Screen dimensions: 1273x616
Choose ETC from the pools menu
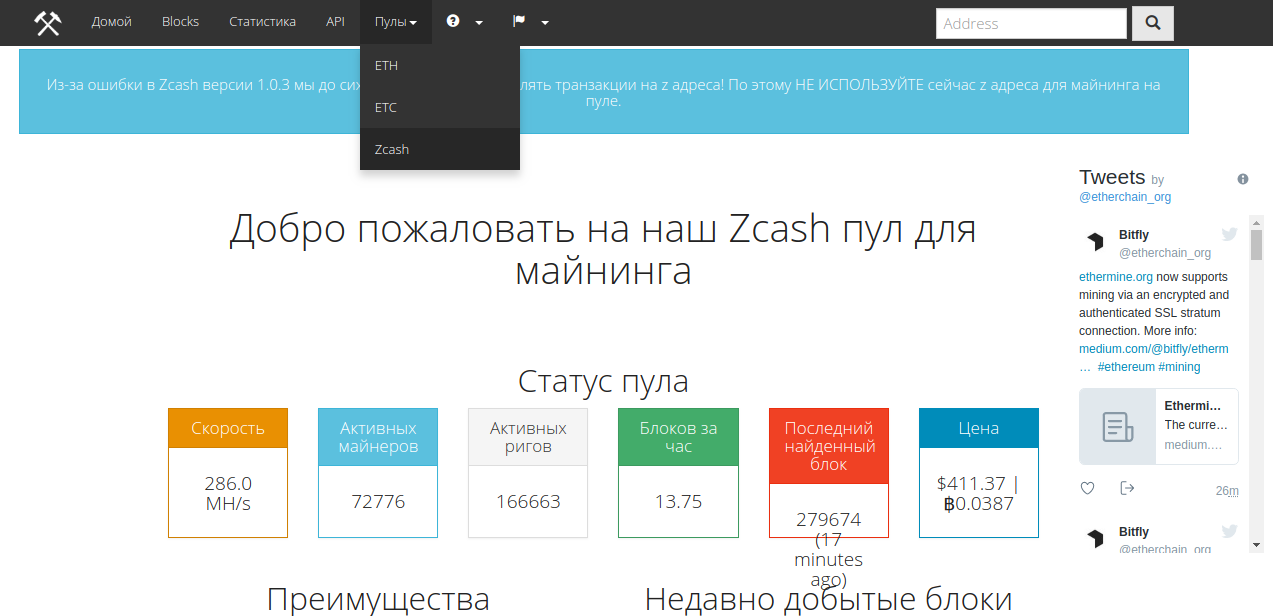coord(440,107)
